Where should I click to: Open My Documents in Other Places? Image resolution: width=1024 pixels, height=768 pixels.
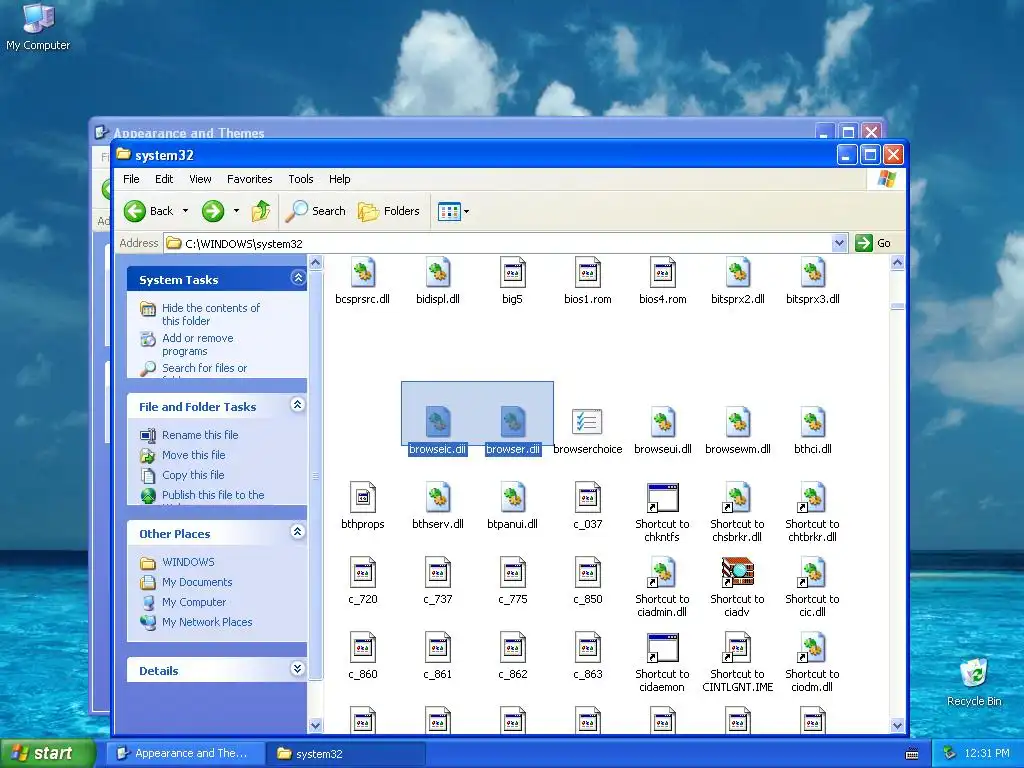197,583
